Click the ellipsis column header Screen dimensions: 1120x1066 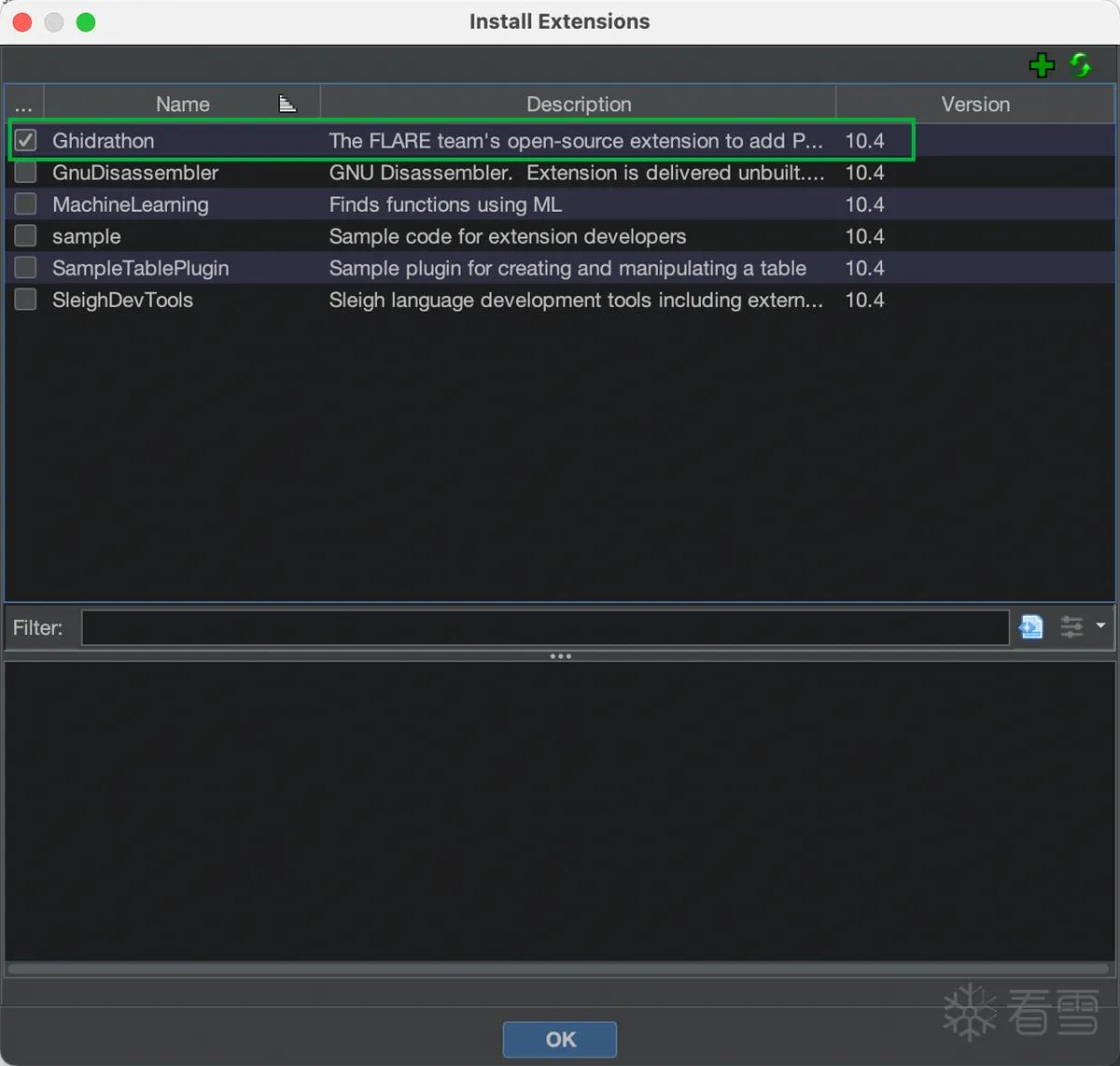point(24,104)
